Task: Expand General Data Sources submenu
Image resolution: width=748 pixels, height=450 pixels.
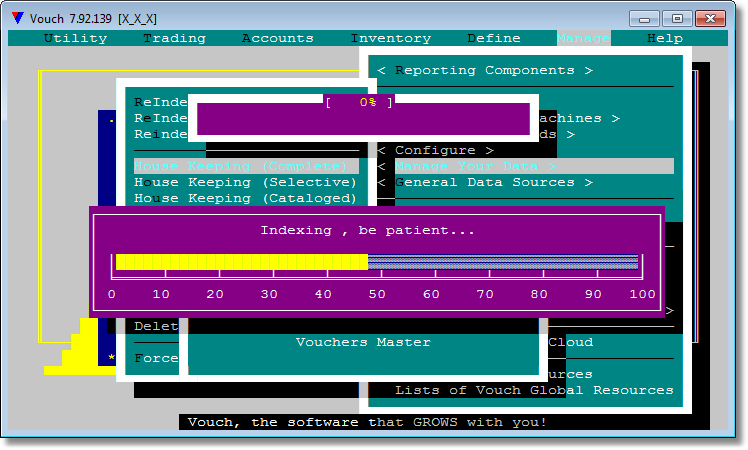Action: coord(485,182)
